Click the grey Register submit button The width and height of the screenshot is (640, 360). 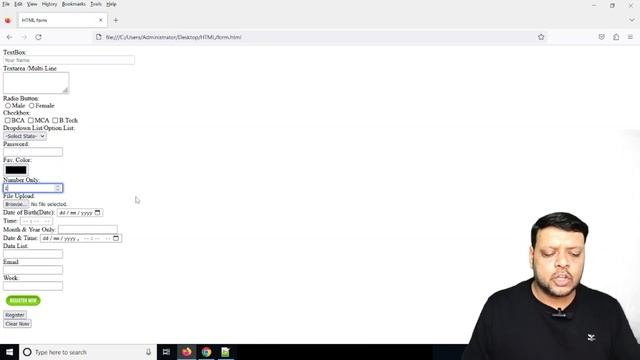point(15,315)
